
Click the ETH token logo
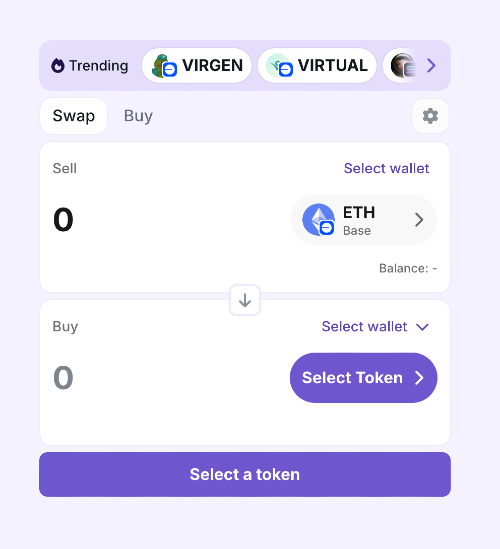(x=318, y=220)
